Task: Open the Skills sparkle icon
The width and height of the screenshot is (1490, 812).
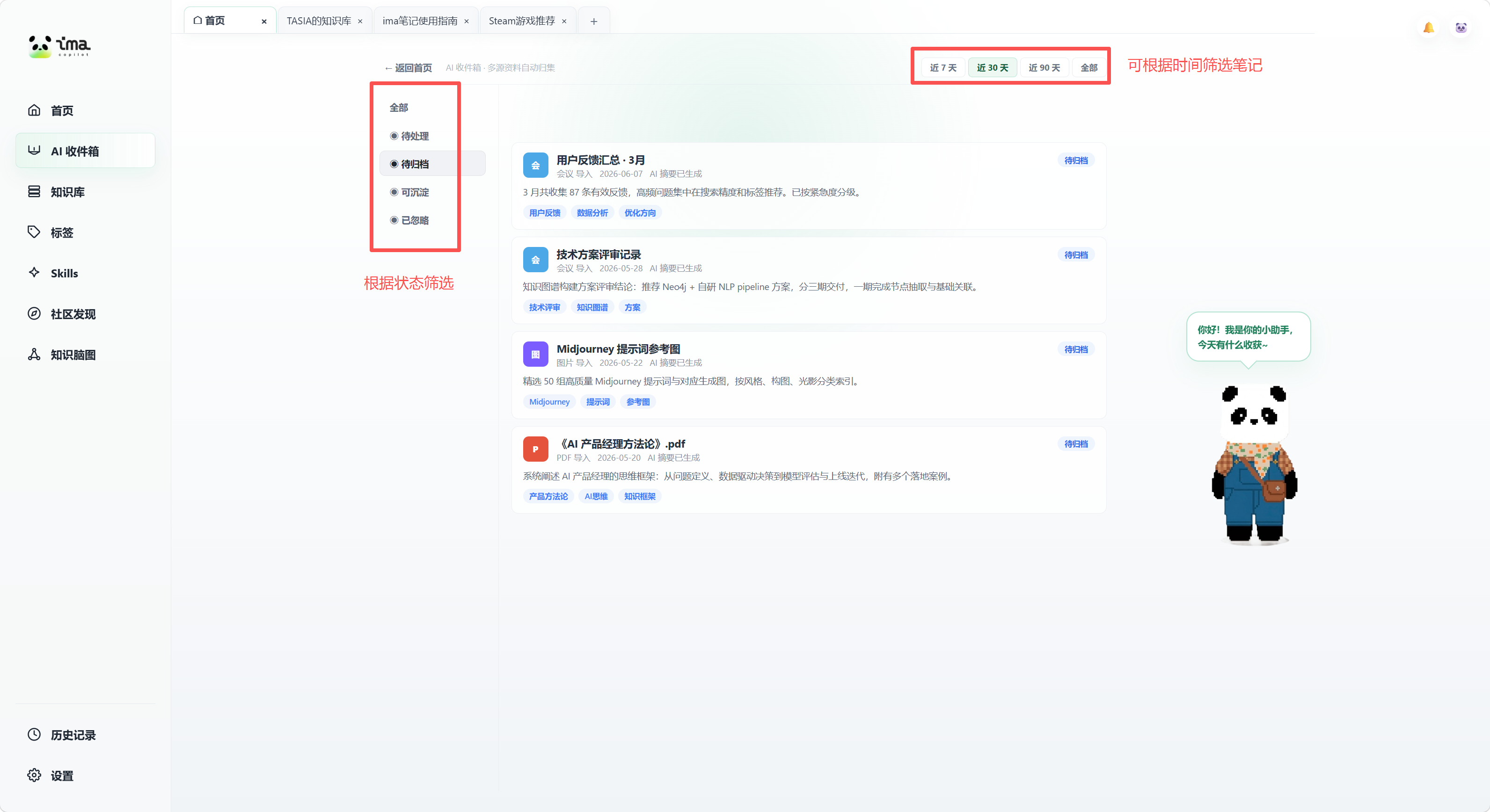Action: [x=34, y=272]
